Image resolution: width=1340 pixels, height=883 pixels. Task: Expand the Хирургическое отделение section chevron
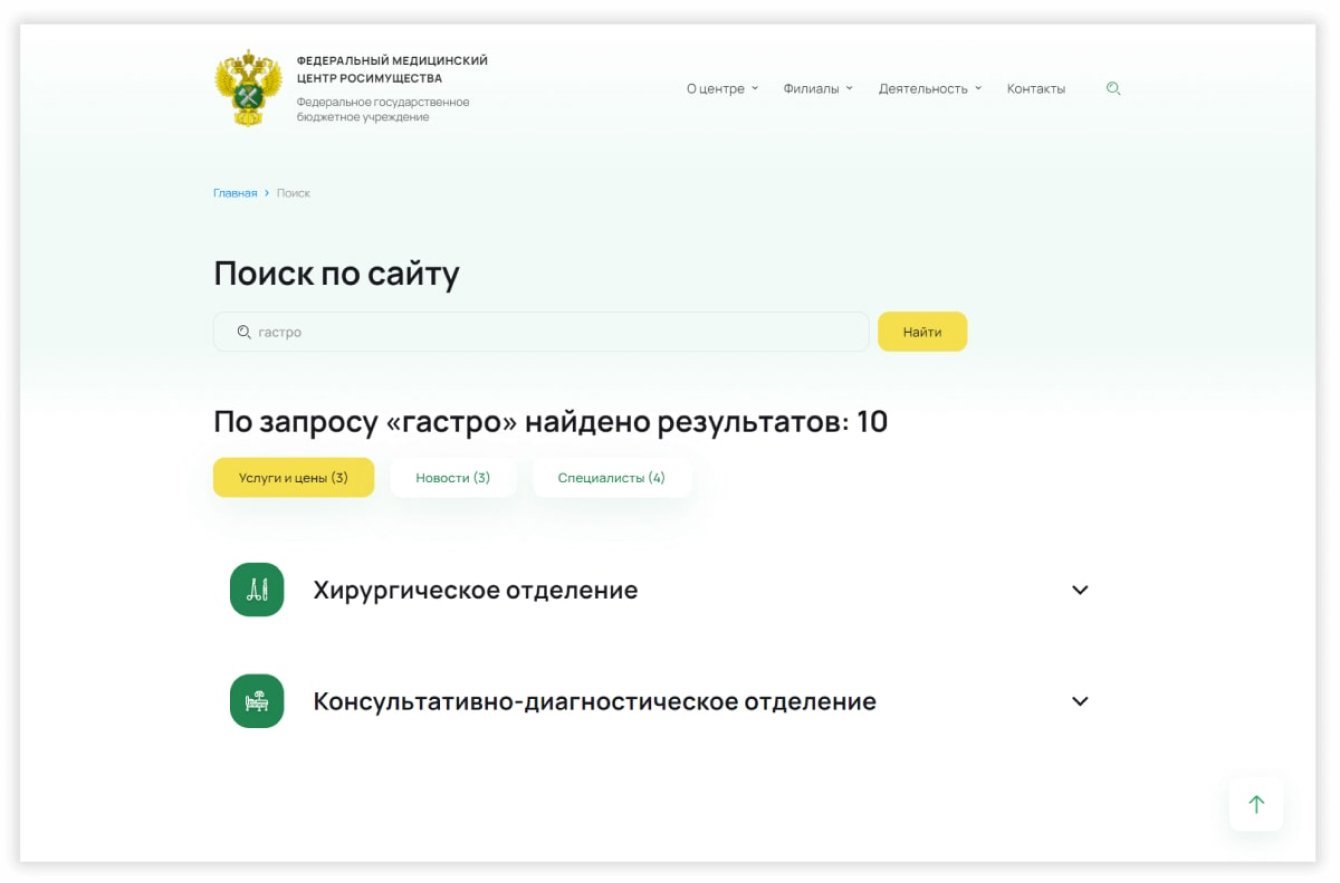(x=1080, y=590)
